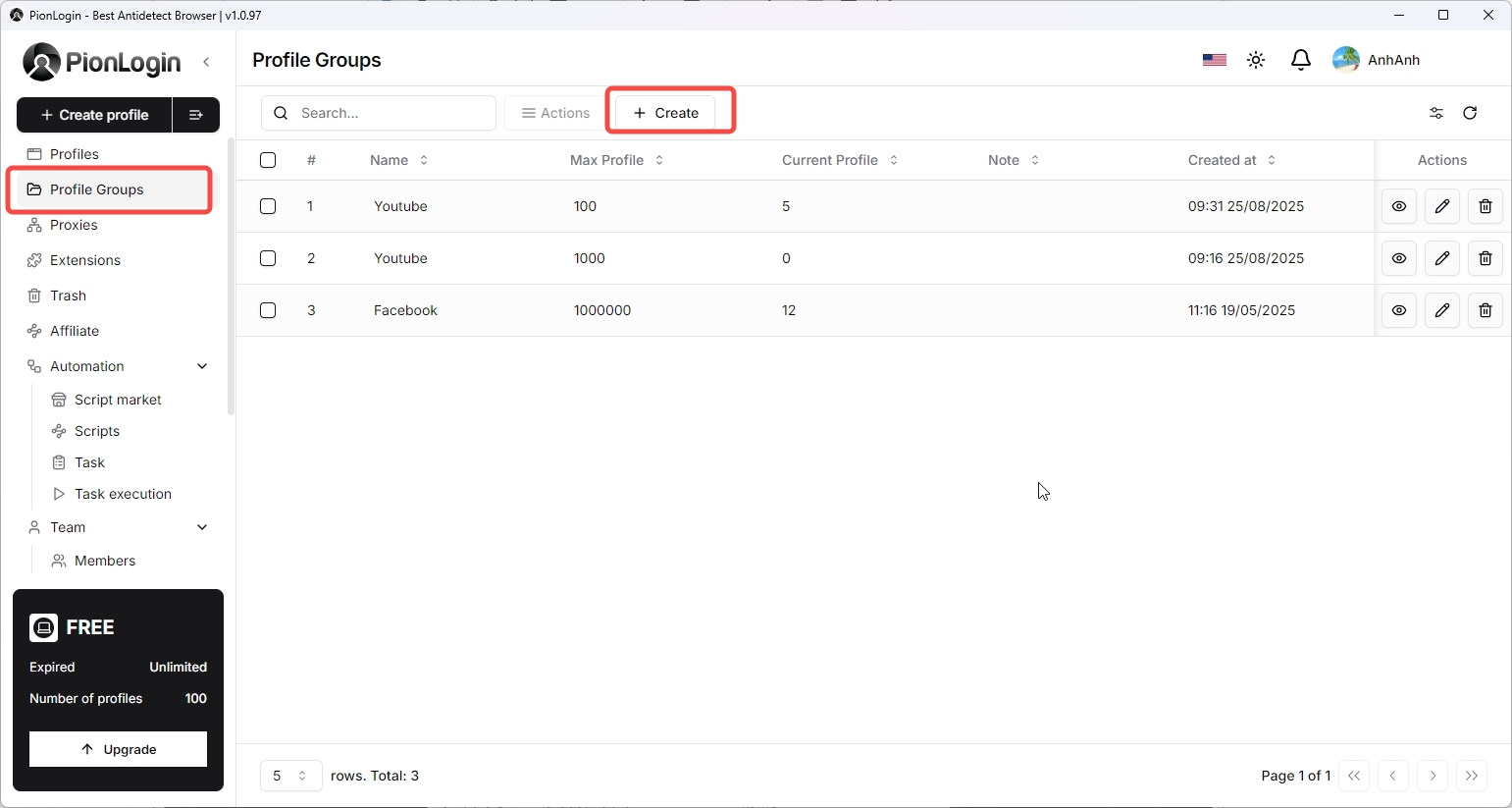Select the first Youtube row checkbox
The width and height of the screenshot is (1512, 808).
(x=268, y=206)
